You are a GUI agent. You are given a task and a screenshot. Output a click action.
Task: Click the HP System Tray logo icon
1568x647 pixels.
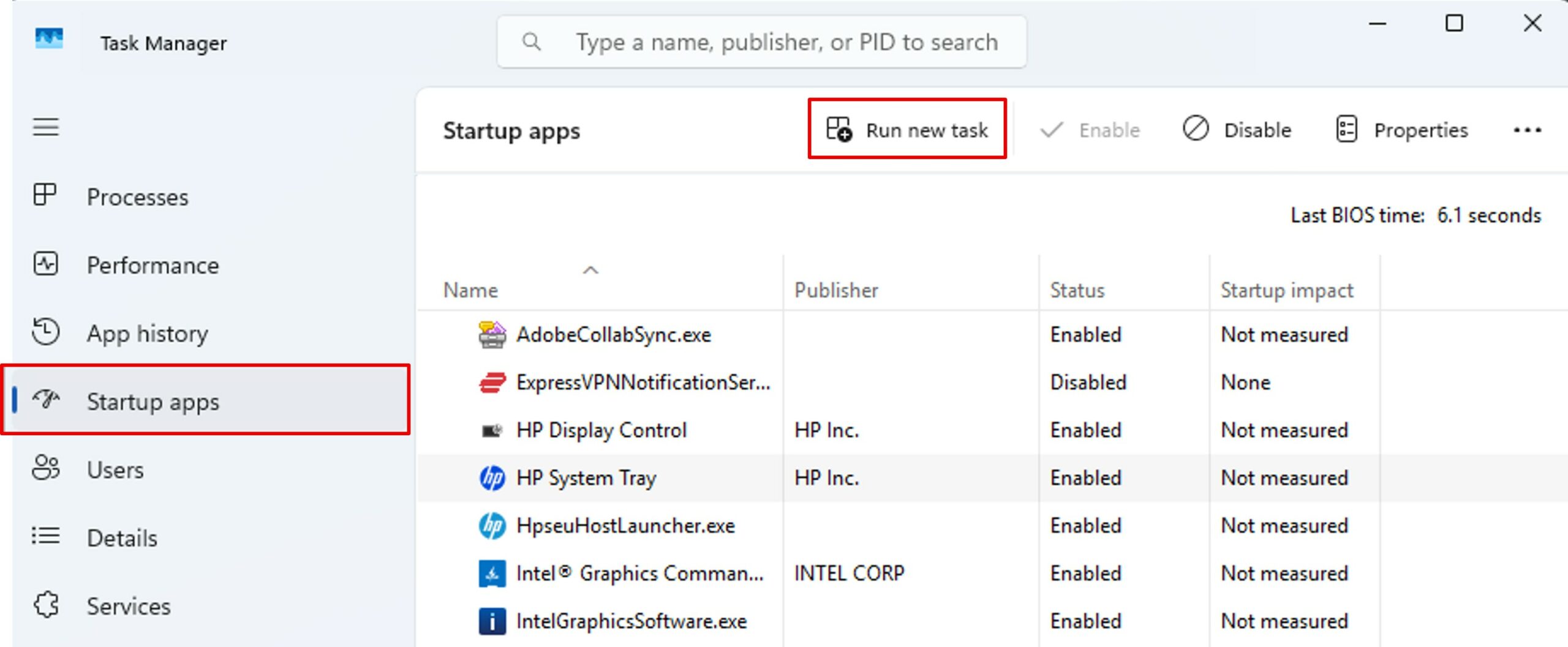[492, 478]
